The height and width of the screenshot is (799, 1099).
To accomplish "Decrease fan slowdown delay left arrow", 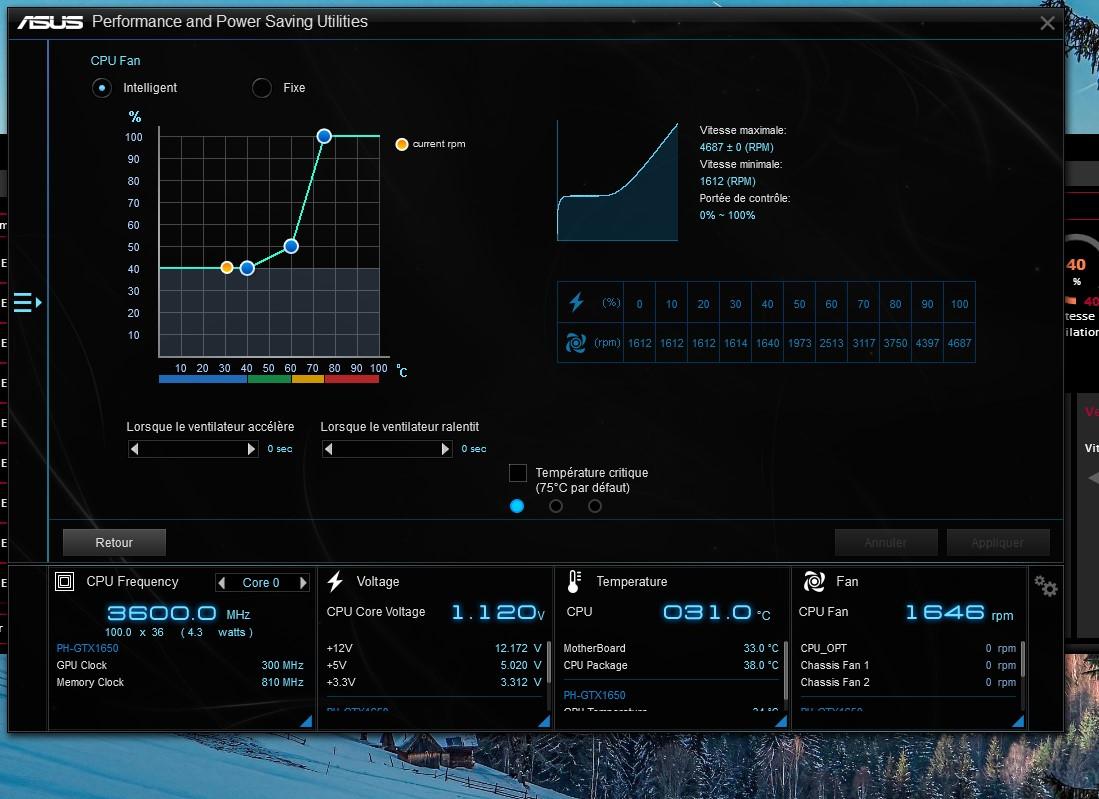I will [329, 449].
